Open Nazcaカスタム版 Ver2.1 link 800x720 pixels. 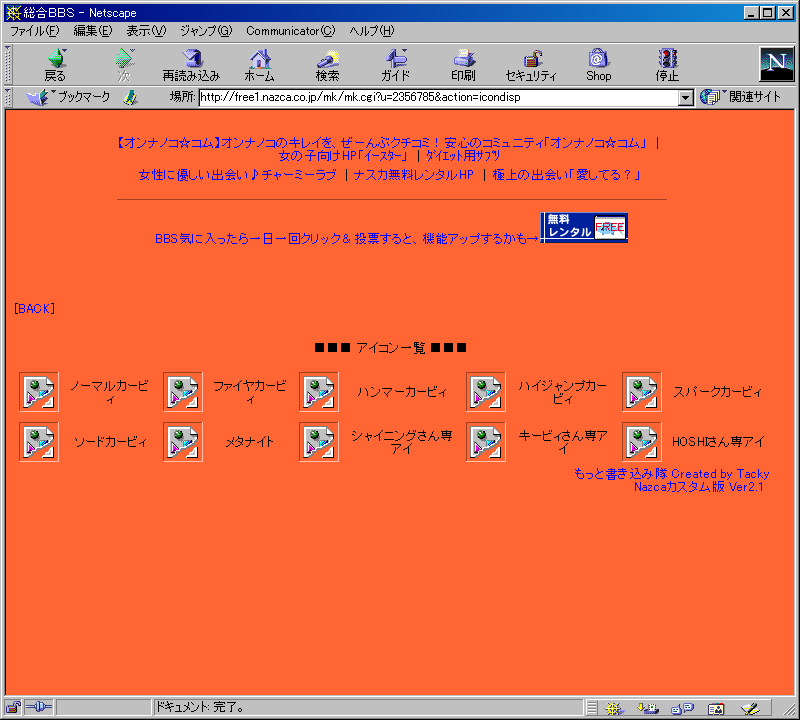click(x=698, y=487)
